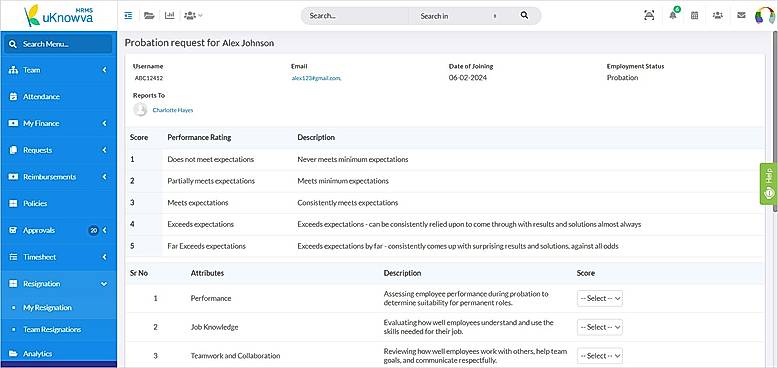Image resolution: width=778 pixels, height=368 pixels.
Task: Expand the Approvals menu chevron
Action: pos(105,231)
